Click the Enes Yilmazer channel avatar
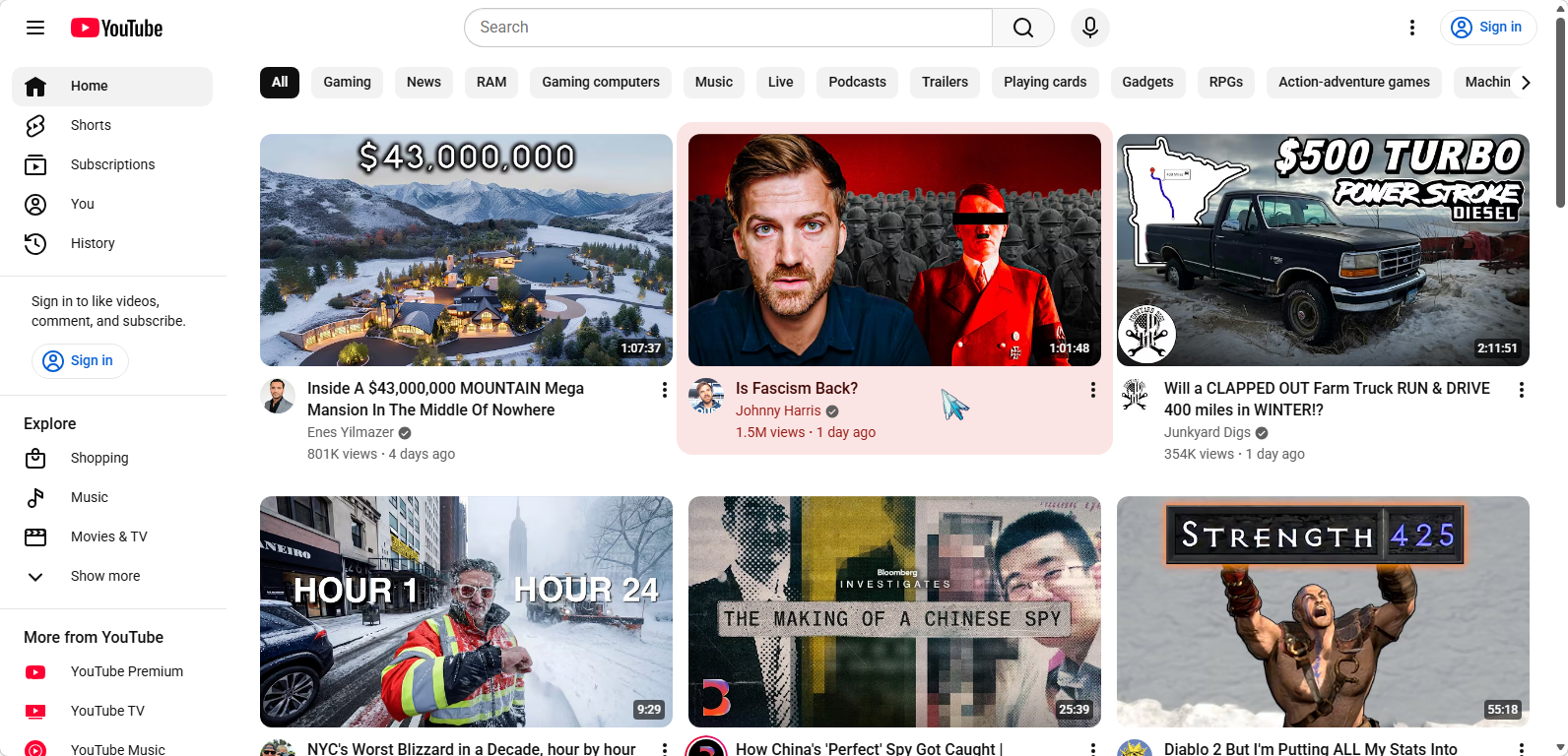 tap(278, 396)
